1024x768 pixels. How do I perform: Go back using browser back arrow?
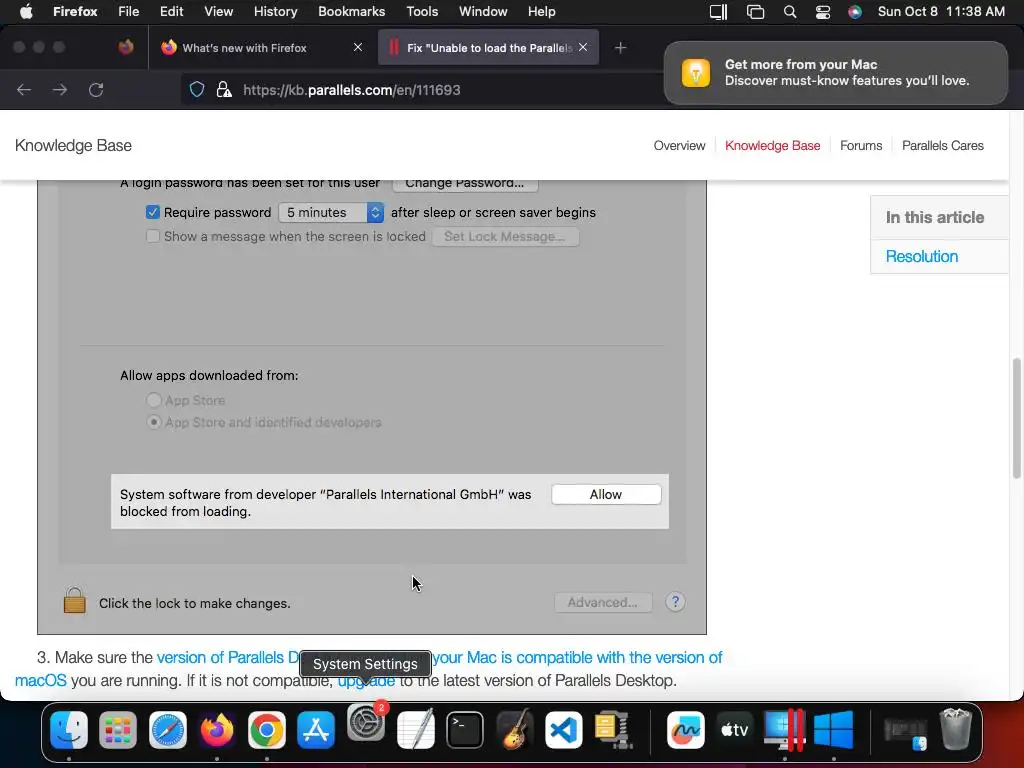24,89
